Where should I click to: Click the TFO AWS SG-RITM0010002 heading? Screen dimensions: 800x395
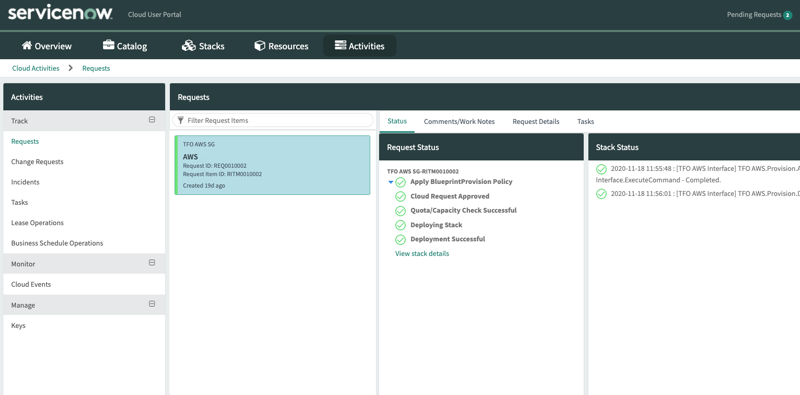pyautogui.click(x=422, y=171)
